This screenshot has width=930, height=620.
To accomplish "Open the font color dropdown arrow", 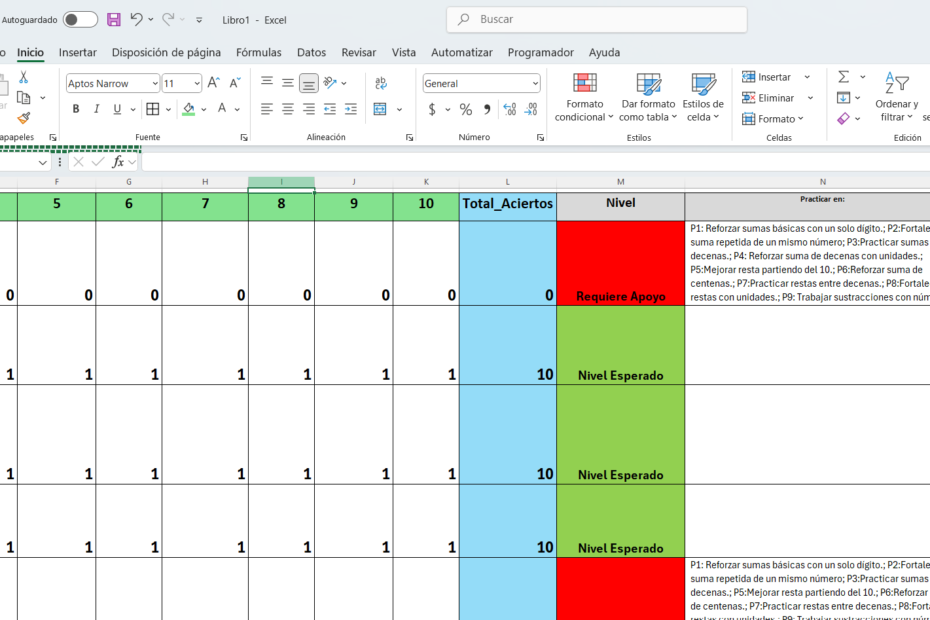I will click(237, 110).
